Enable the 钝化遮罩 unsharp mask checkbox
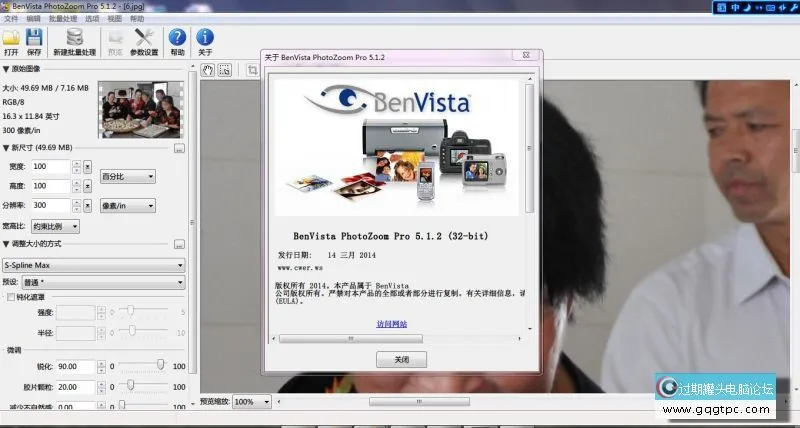Viewport: 800px width, 428px height. click(10, 297)
